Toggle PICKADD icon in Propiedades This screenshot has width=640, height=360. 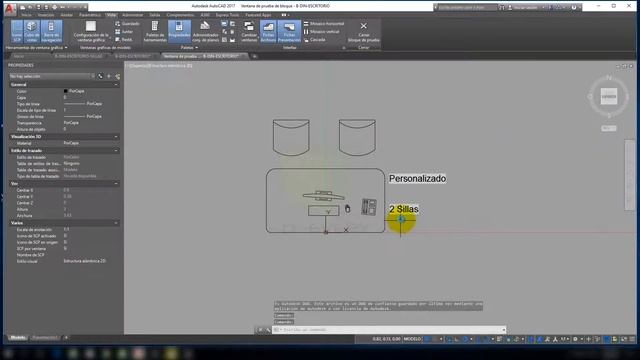click(100, 76)
